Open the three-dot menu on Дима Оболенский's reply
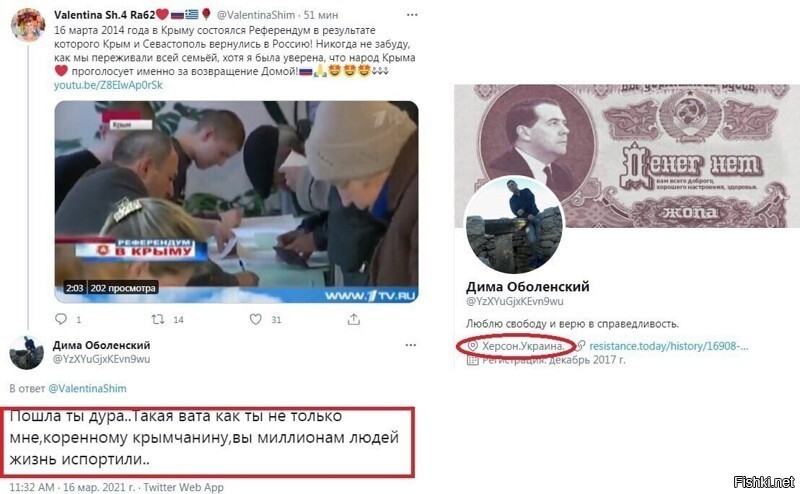This screenshot has width=800, height=494. 411,345
